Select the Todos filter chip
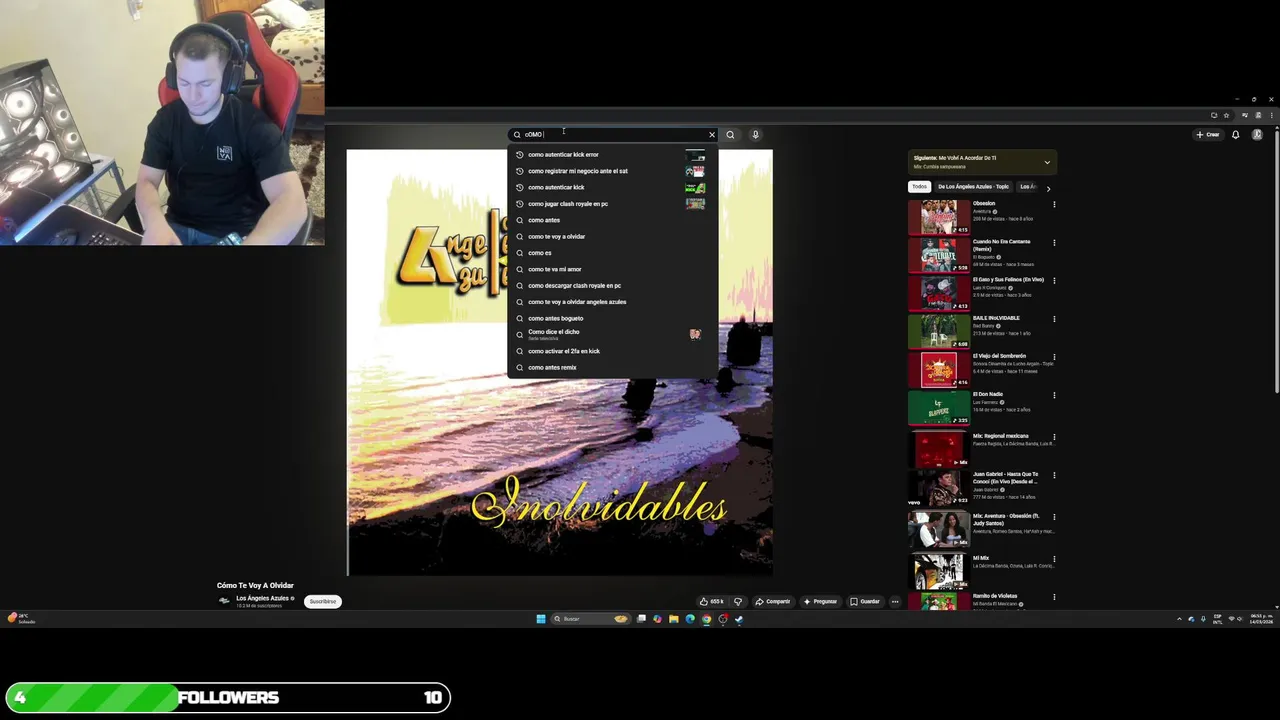 (x=919, y=187)
